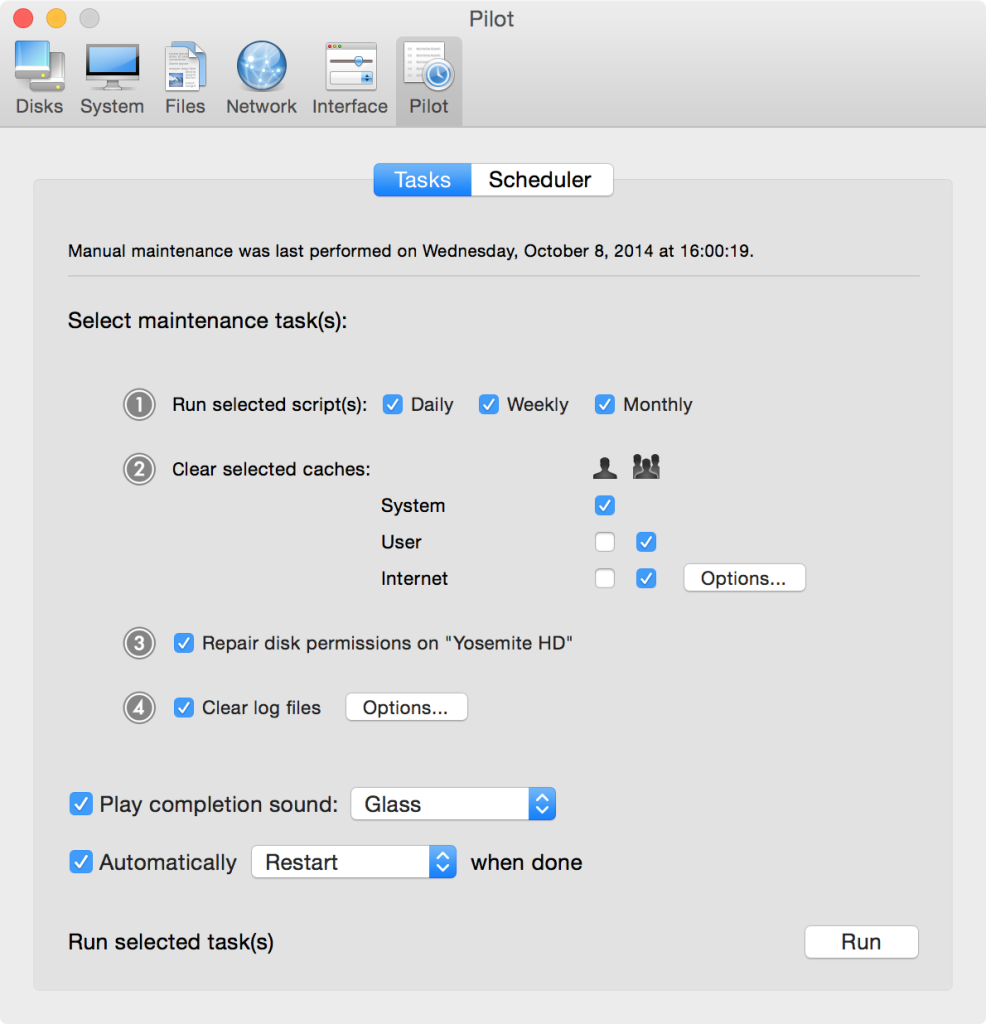
Task: Toggle the System cache checkbox
Action: click(x=605, y=505)
